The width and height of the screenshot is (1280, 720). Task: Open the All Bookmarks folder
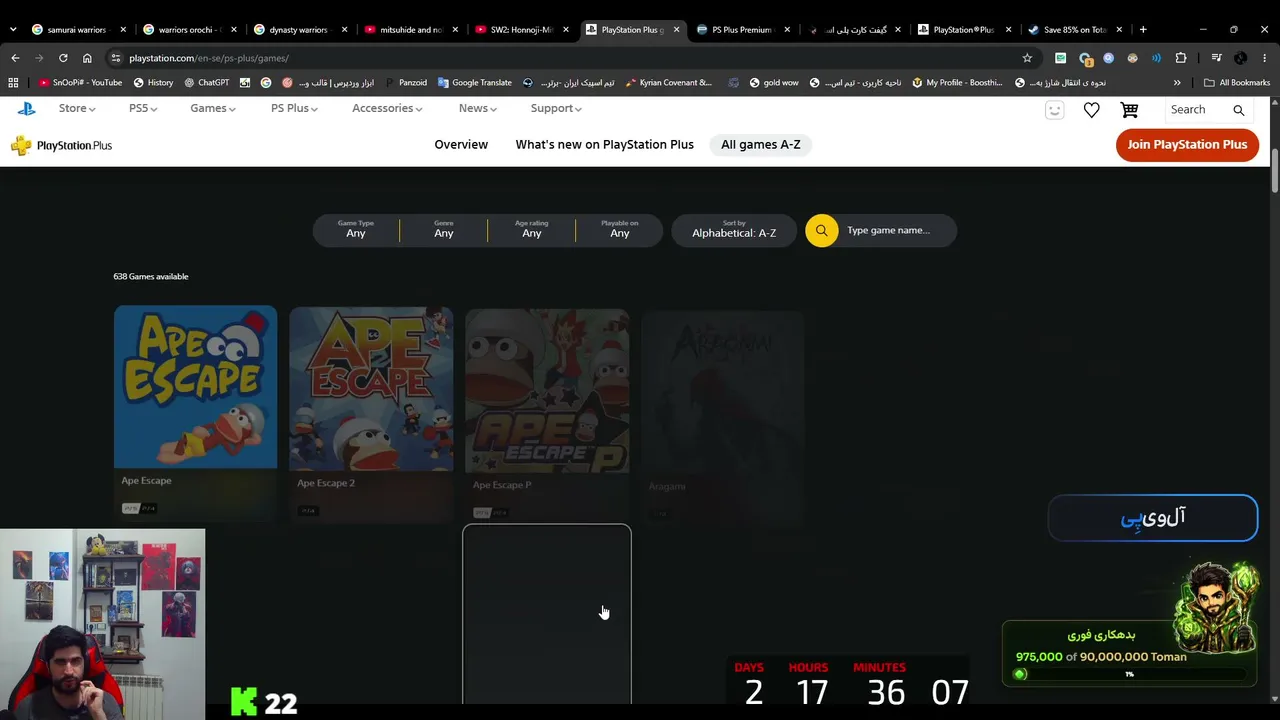coord(1237,83)
